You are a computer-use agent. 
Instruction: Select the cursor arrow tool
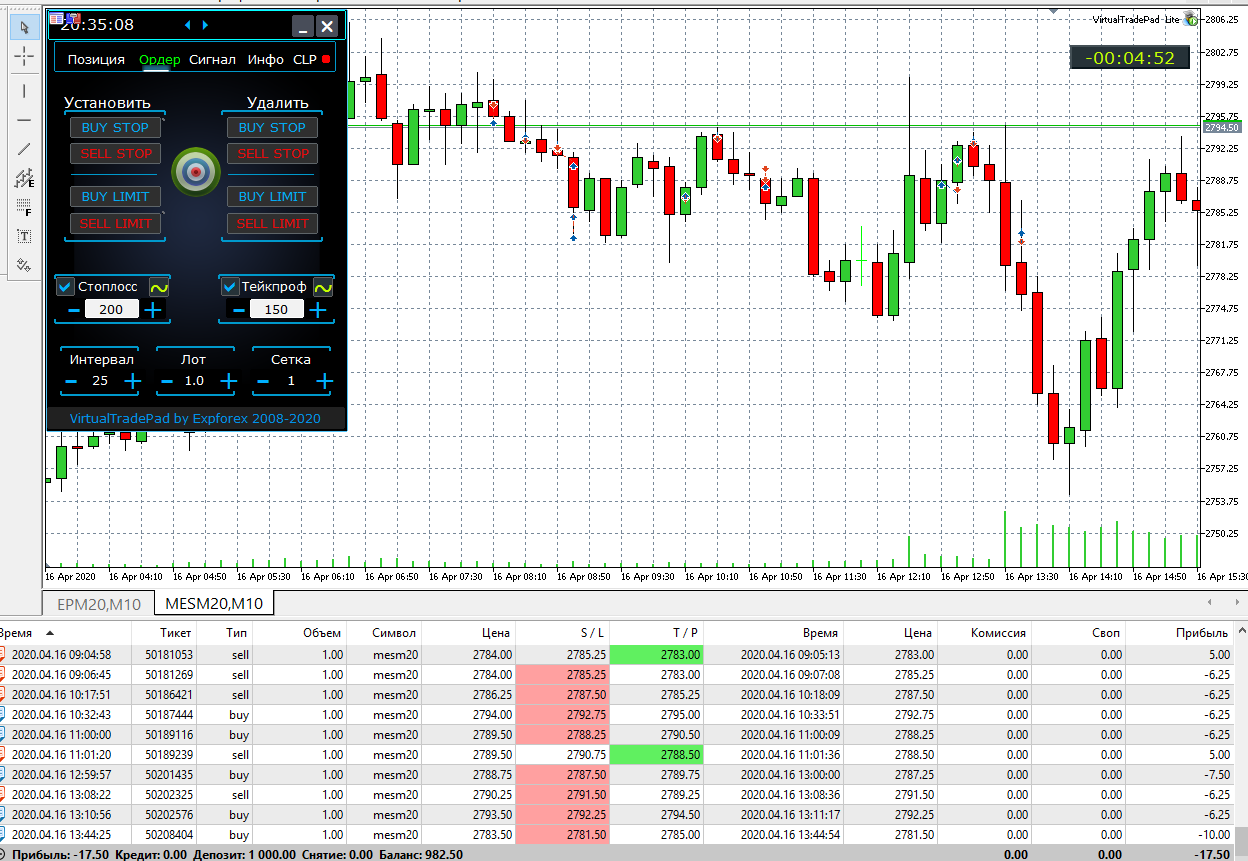pyautogui.click(x=25, y=27)
